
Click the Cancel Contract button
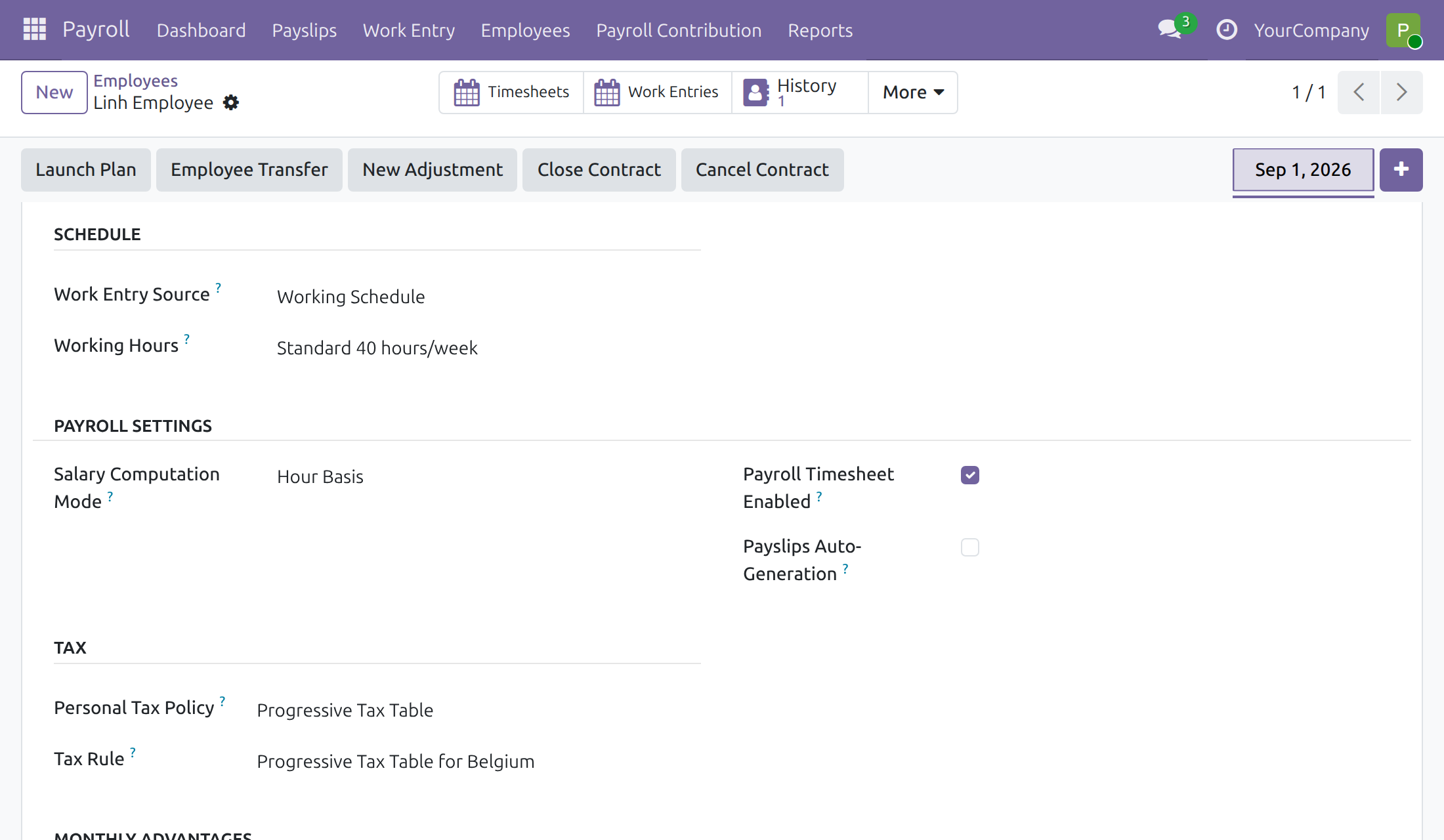pyautogui.click(x=762, y=170)
